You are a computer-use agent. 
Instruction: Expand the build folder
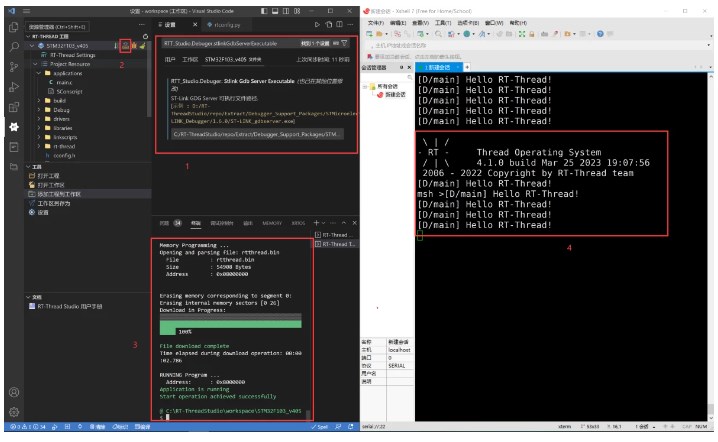coord(39,101)
